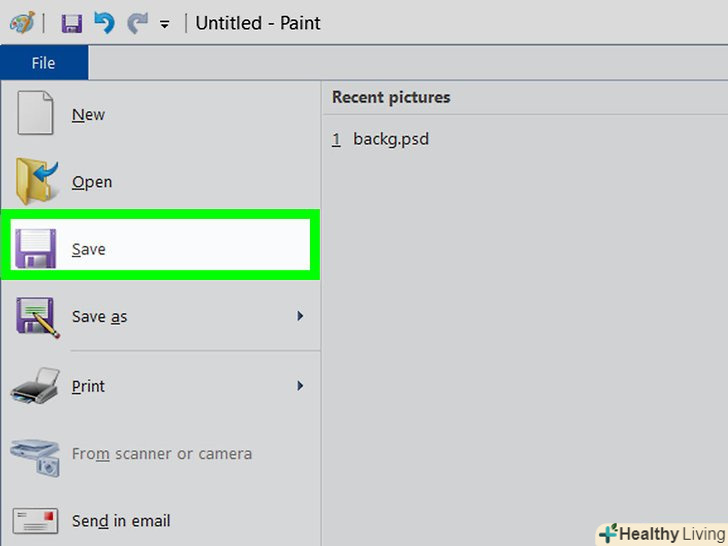Screen dimensions: 728x546
Task: Select the New menu entry label
Action: click(88, 115)
